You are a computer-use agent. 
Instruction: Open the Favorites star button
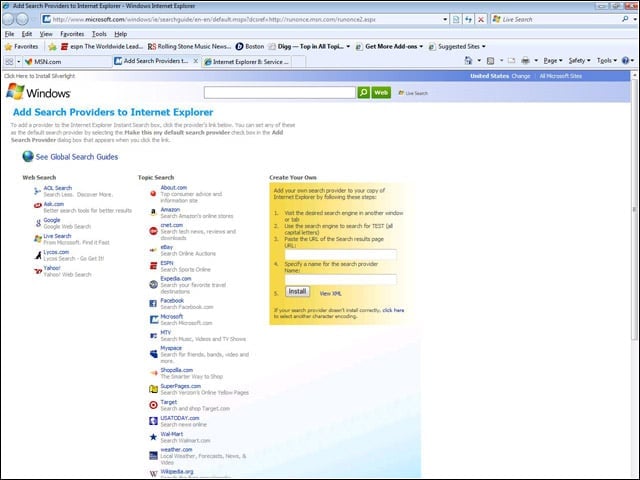(21, 47)
